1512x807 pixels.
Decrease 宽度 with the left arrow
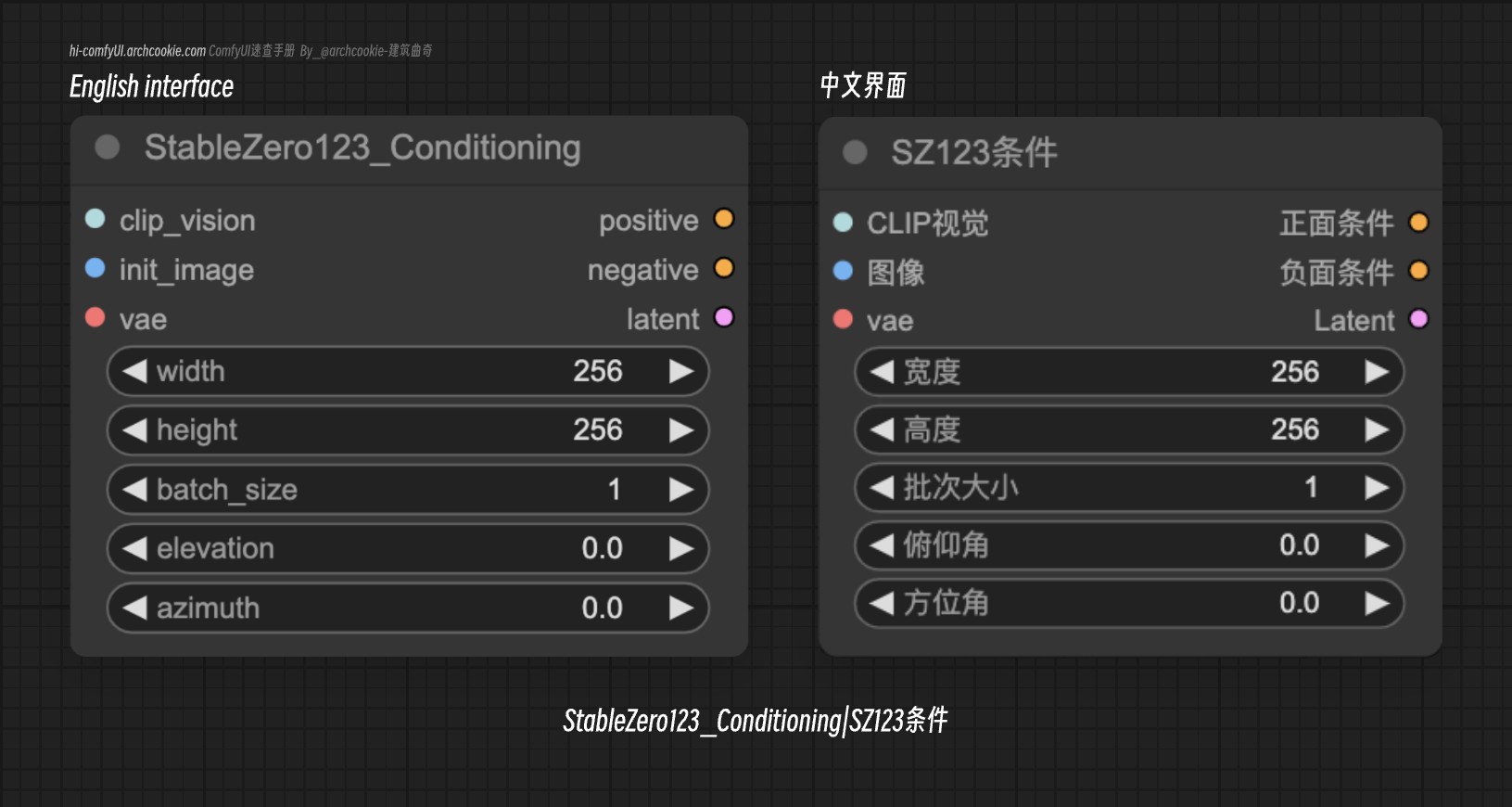point(882,371)
